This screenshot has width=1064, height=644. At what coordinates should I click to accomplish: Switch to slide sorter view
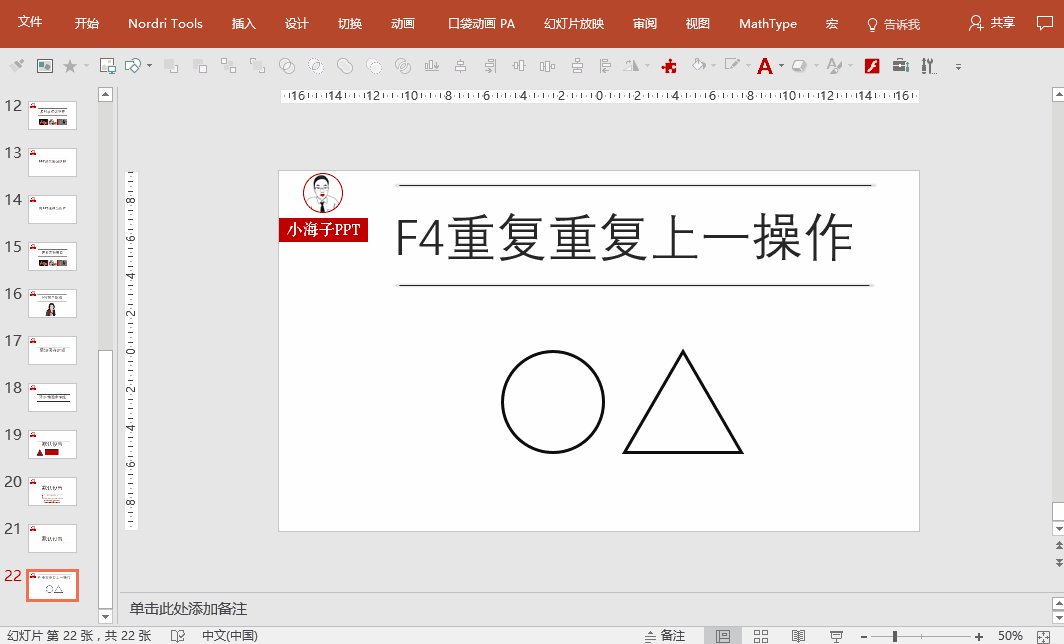[x=761, y=636]
